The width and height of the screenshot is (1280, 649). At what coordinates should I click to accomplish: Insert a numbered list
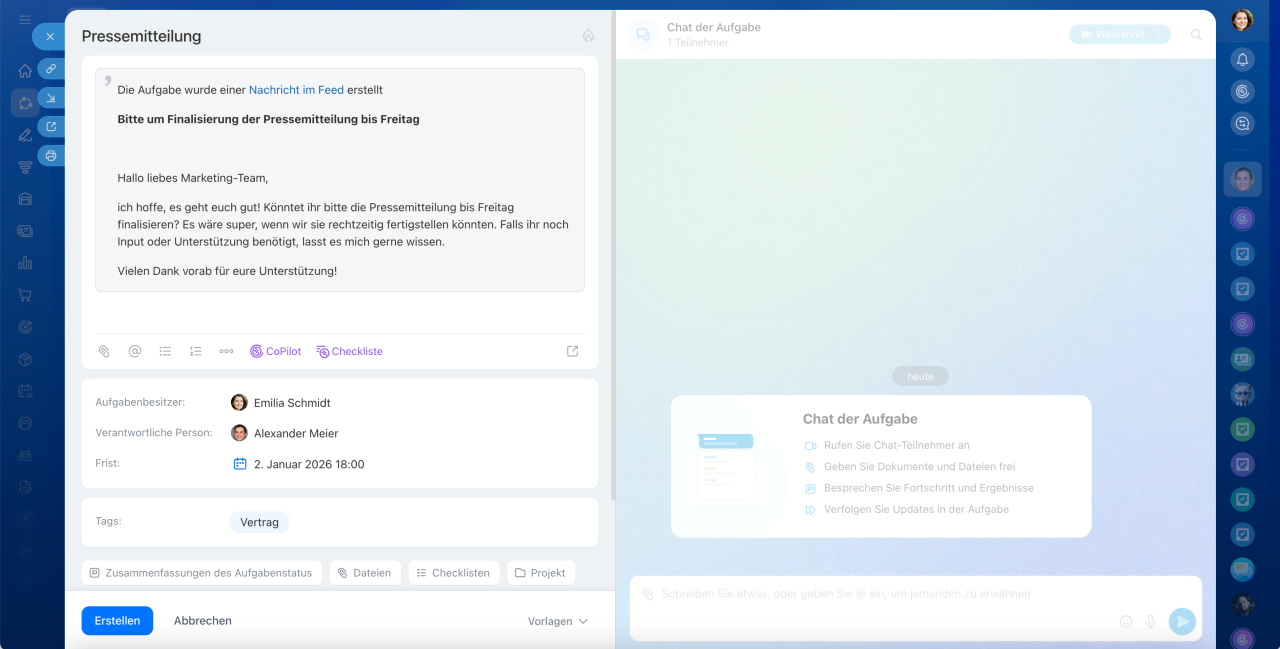tap(196, 351)
